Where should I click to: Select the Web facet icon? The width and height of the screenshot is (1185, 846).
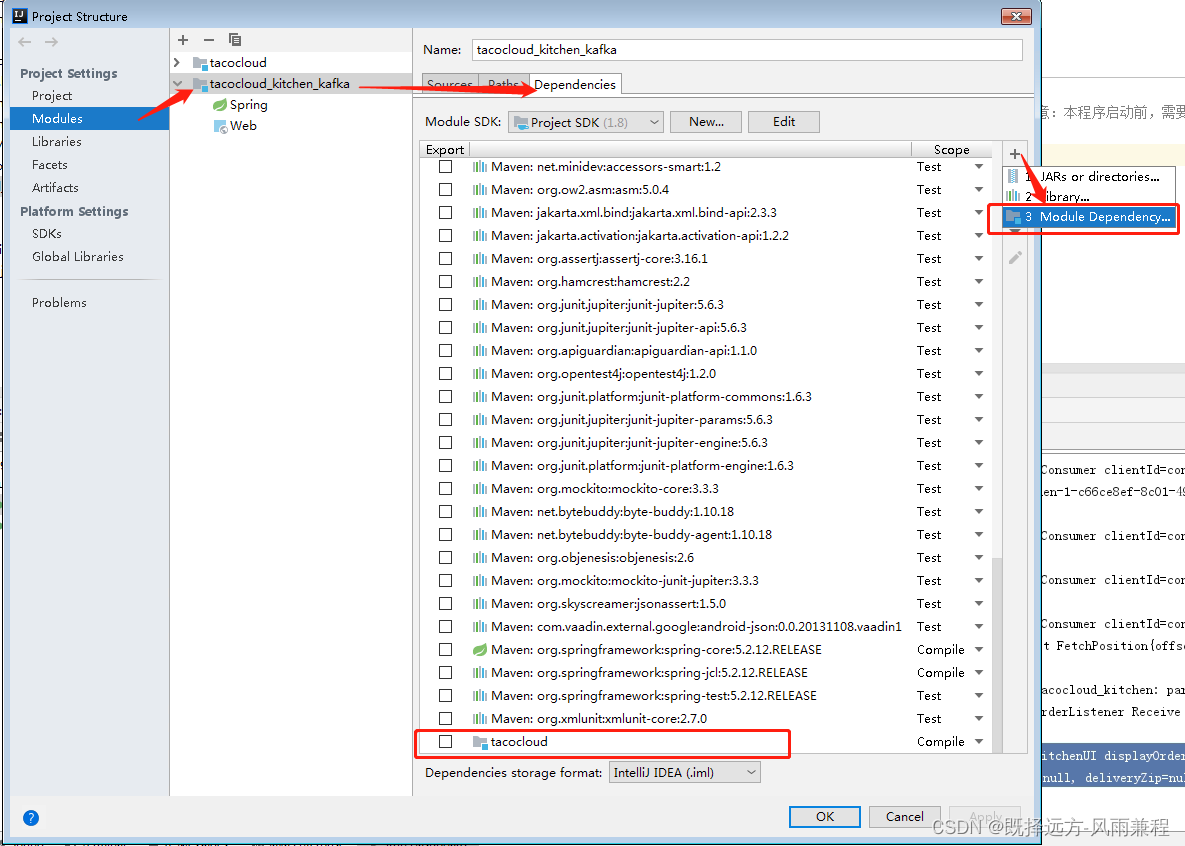coord(221,126)
